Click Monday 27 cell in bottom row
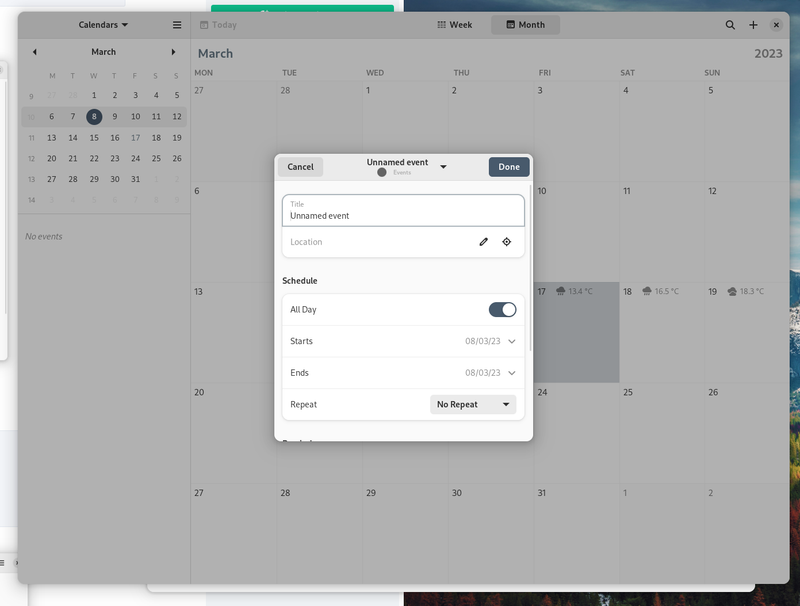Image resolution: width=800 pixels, height=606 pixels. (234, 533)
